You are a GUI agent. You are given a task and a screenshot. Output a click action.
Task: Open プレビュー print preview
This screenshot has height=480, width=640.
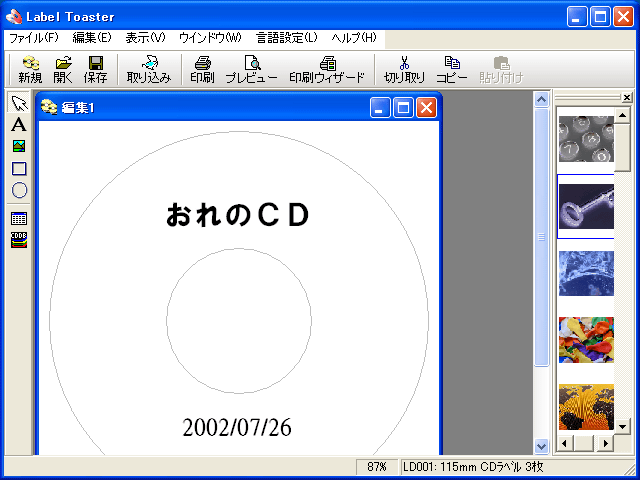click(251, 69)
